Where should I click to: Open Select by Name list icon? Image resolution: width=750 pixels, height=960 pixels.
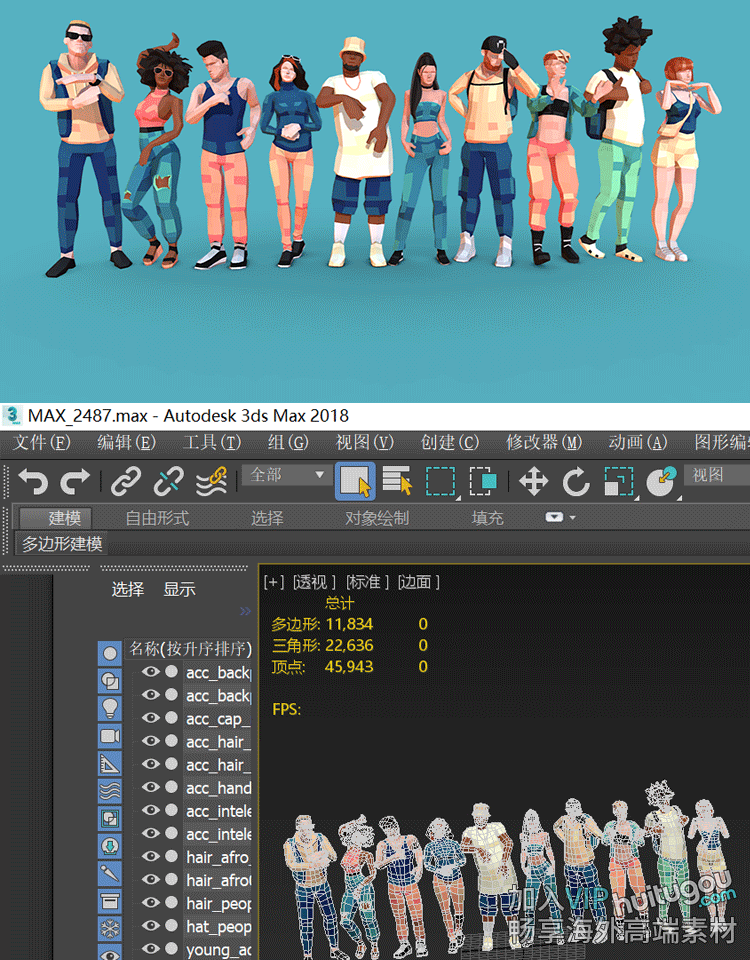[x=398, y=482]
